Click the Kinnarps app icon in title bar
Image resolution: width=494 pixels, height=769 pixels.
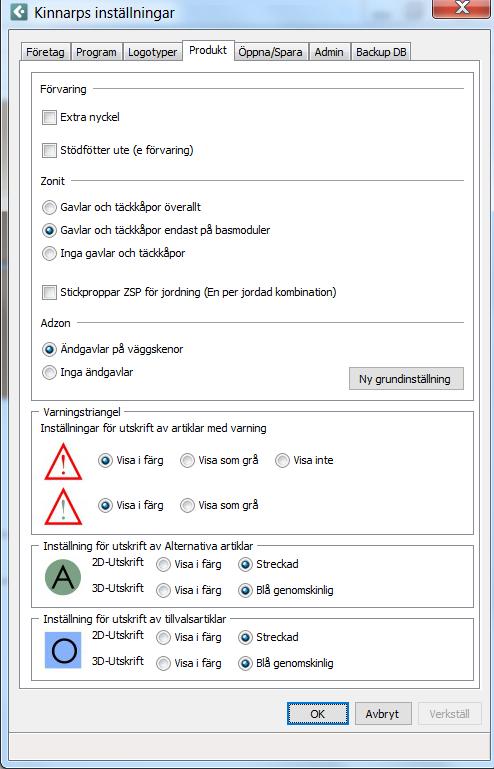tap(19, 12)
